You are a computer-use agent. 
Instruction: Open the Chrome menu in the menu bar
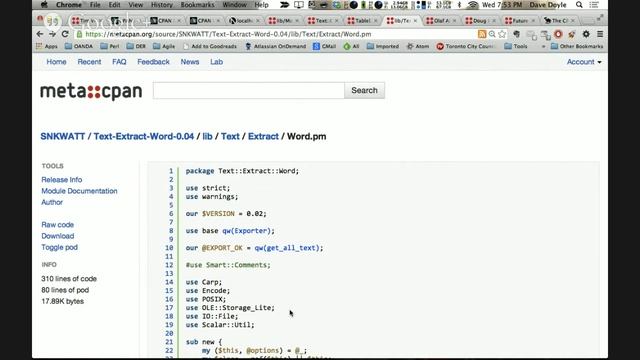click(x=69, y=5)
